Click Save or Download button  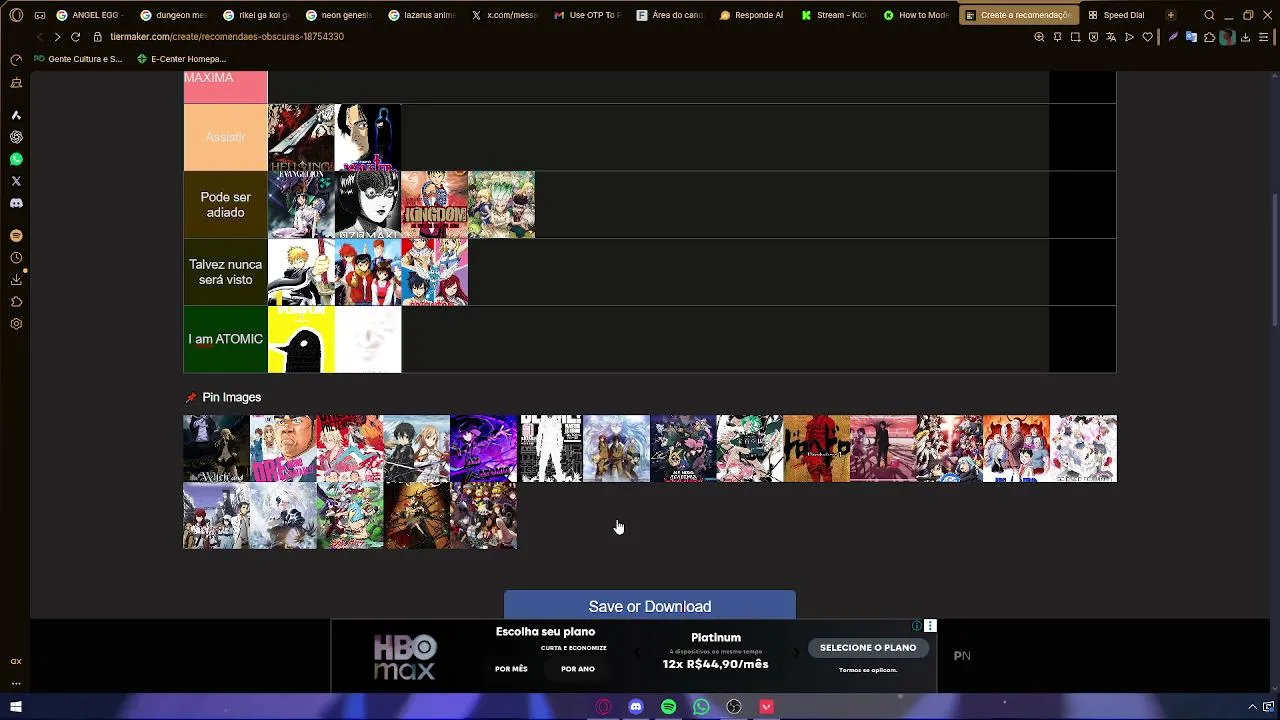click(x=650, y=606)
